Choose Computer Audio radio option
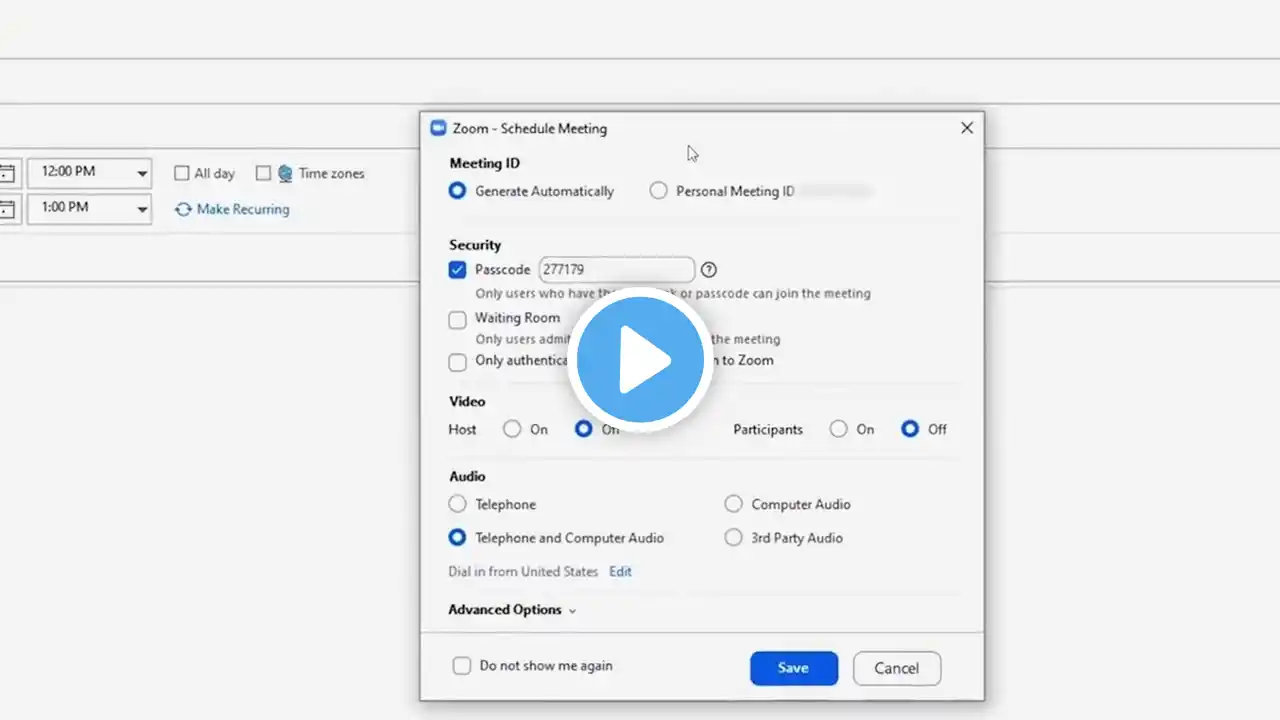The width and height of the screenshot is (1280, 720). coord(734,504)
